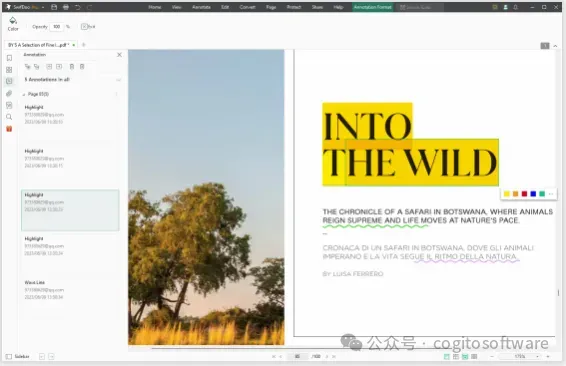This screenshot has width=566, height=366.
Task: Open the Attachments paperclip panel
Action: (x=9, y=93)
